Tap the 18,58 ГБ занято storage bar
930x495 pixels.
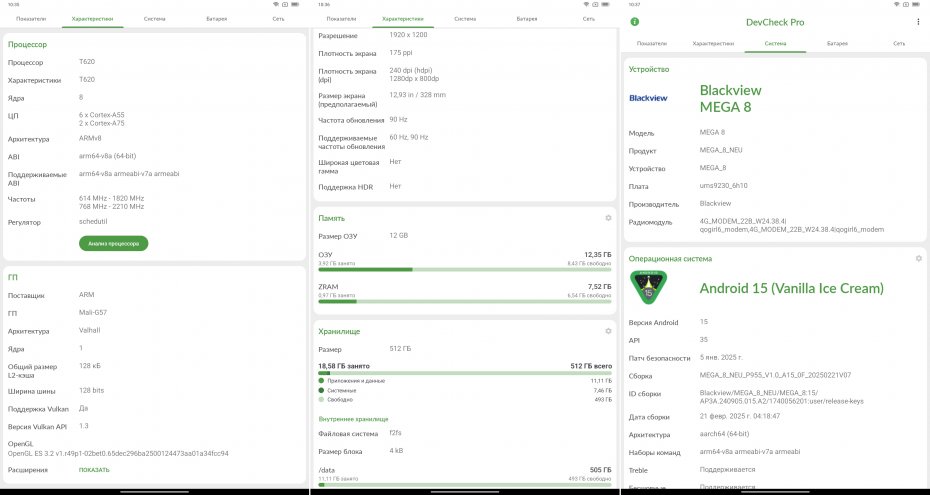(x=464, y=373)
